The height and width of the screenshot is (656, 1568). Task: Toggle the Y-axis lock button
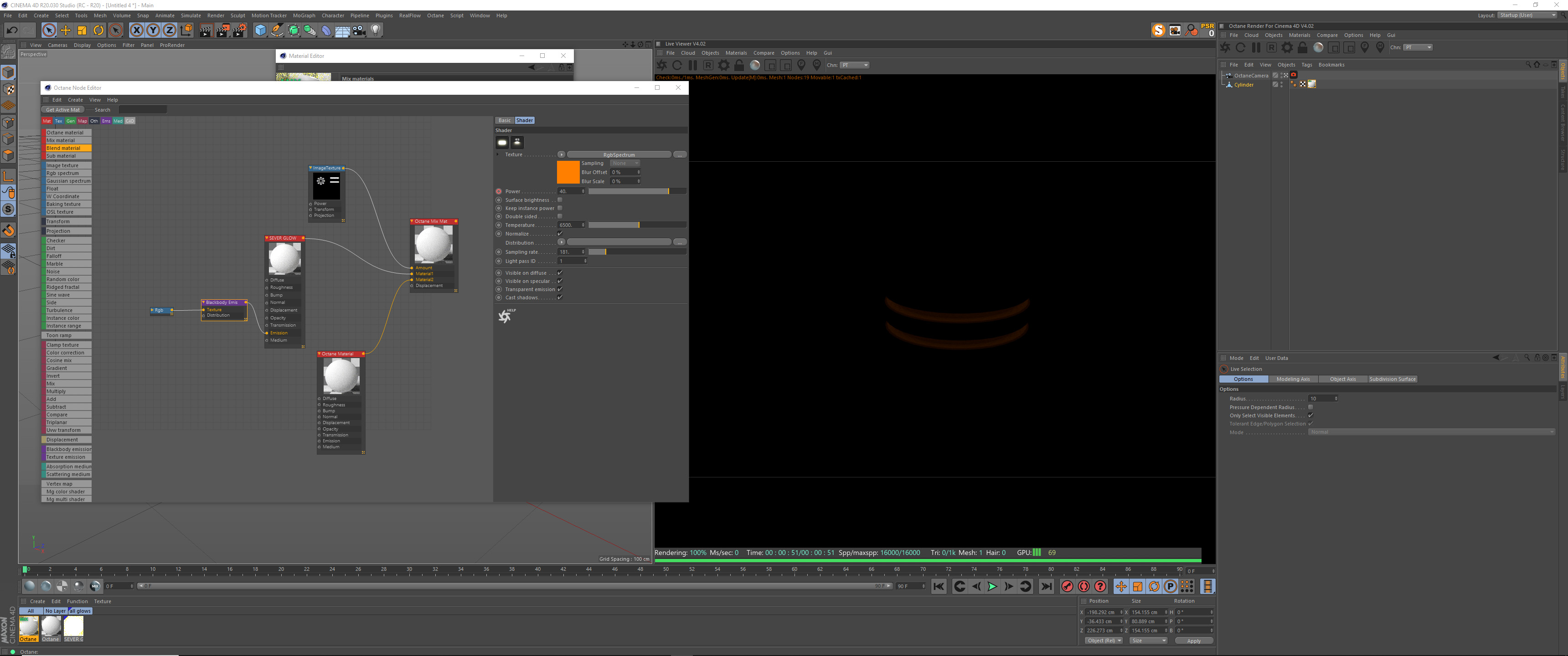point(153,30)
